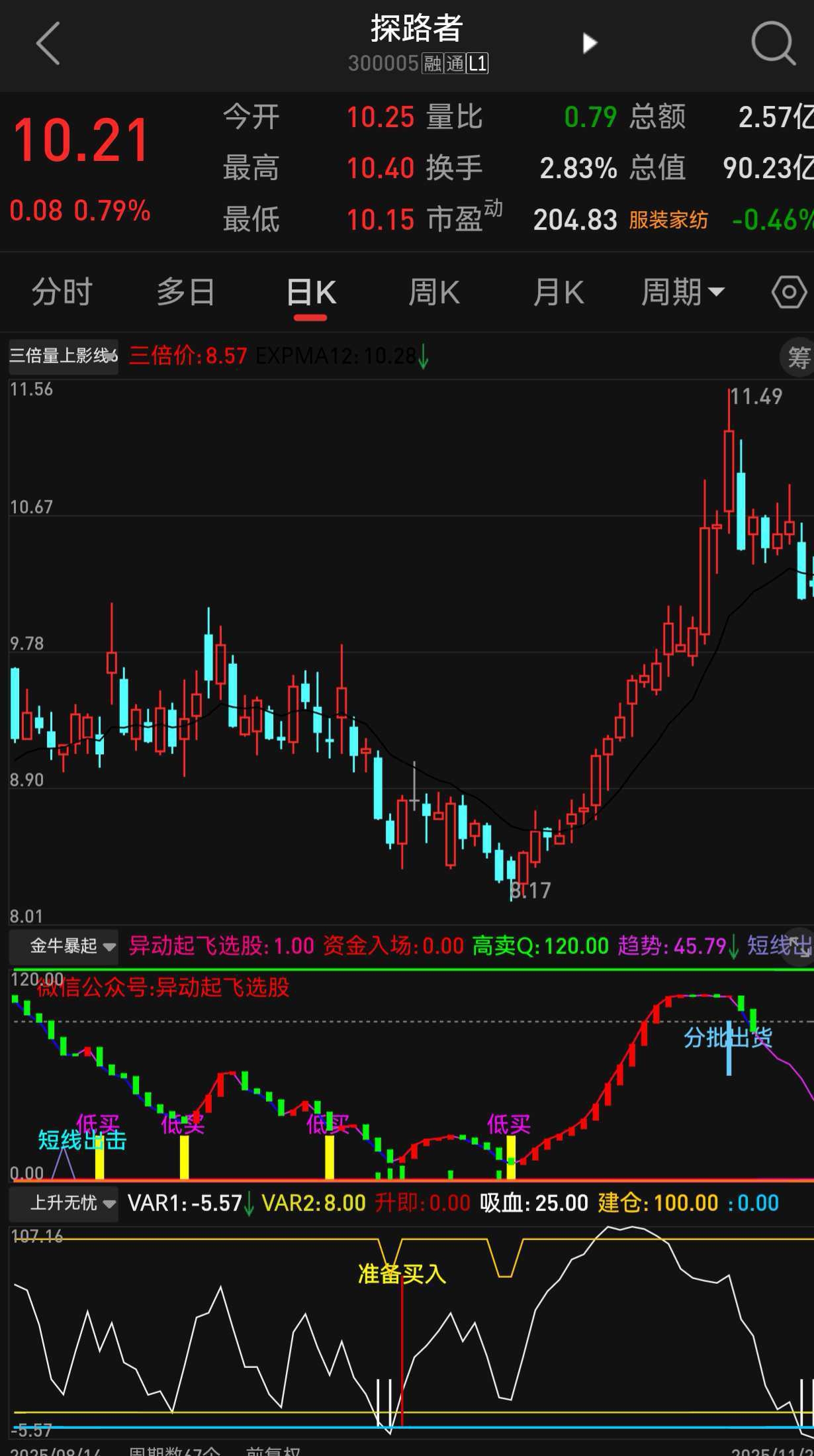
Task: Tap the 总值 value 90.23亿
Action: (x=768, y=168)
